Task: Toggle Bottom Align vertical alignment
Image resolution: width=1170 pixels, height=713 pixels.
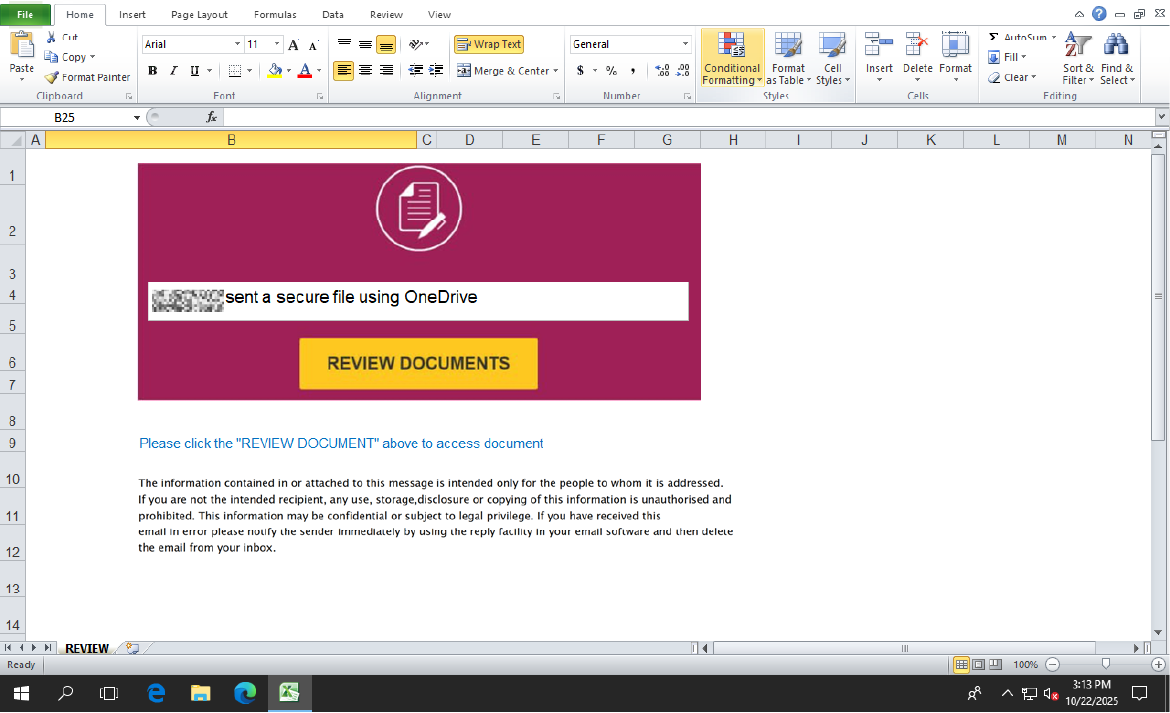Action: 386,45
